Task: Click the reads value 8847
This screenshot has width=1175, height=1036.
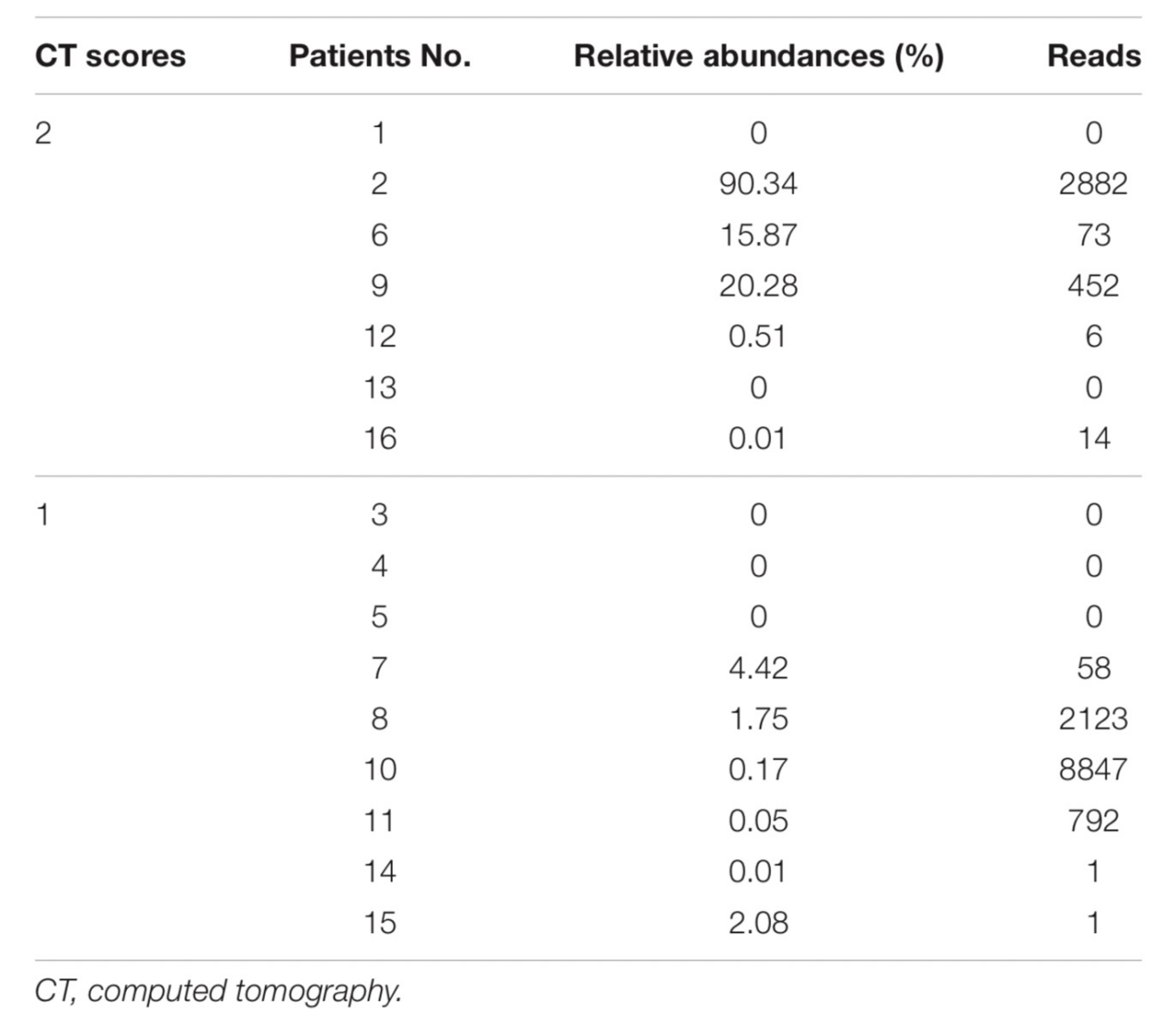Action: 1093,769
